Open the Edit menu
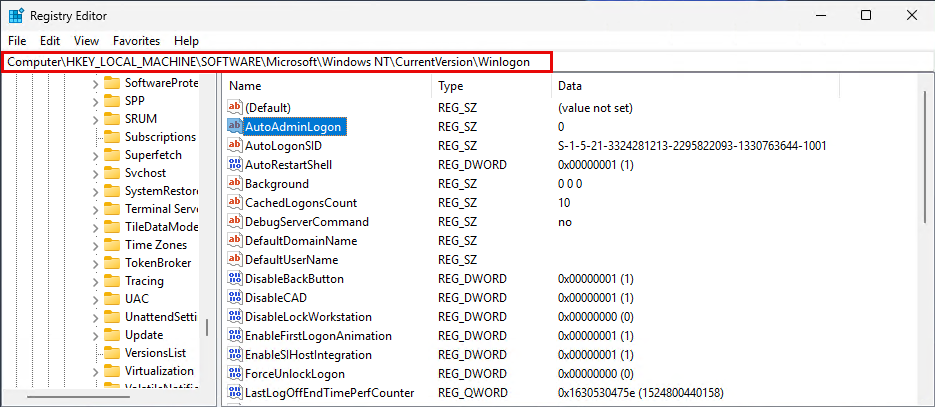This screenshot has height=407, width=935. point(50,41)
